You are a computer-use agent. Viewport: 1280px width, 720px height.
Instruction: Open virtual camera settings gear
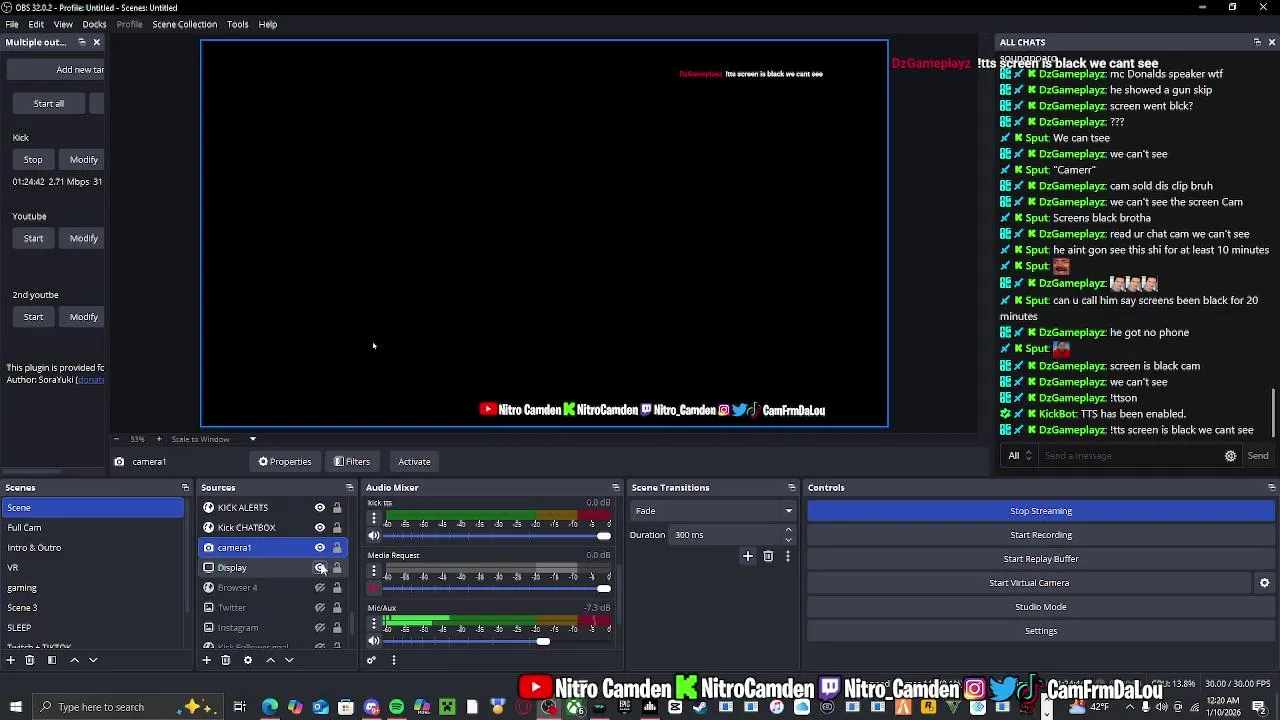(1264, 583)
